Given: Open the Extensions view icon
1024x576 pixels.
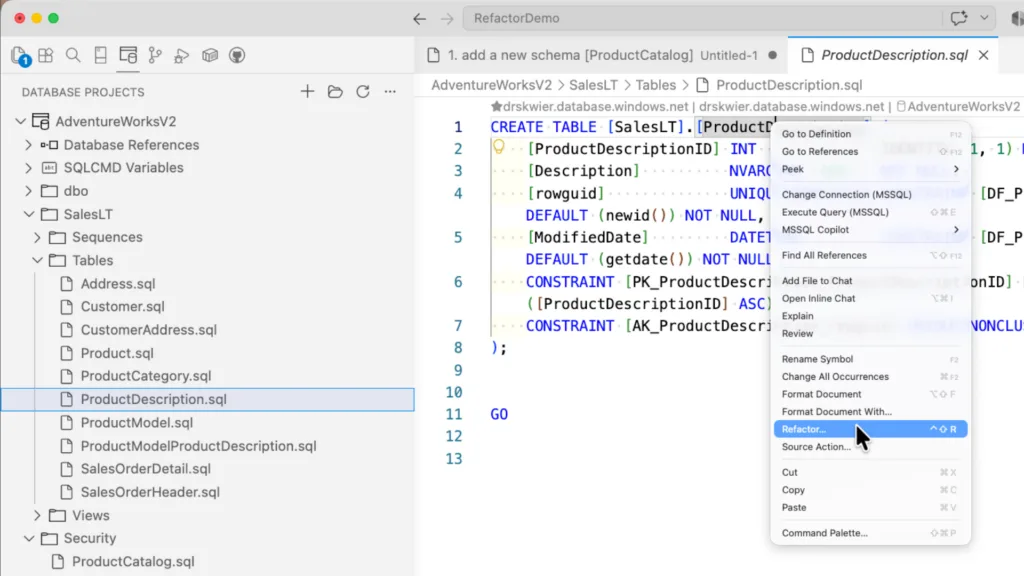Looking at the screenshot, I should (46, 56).
